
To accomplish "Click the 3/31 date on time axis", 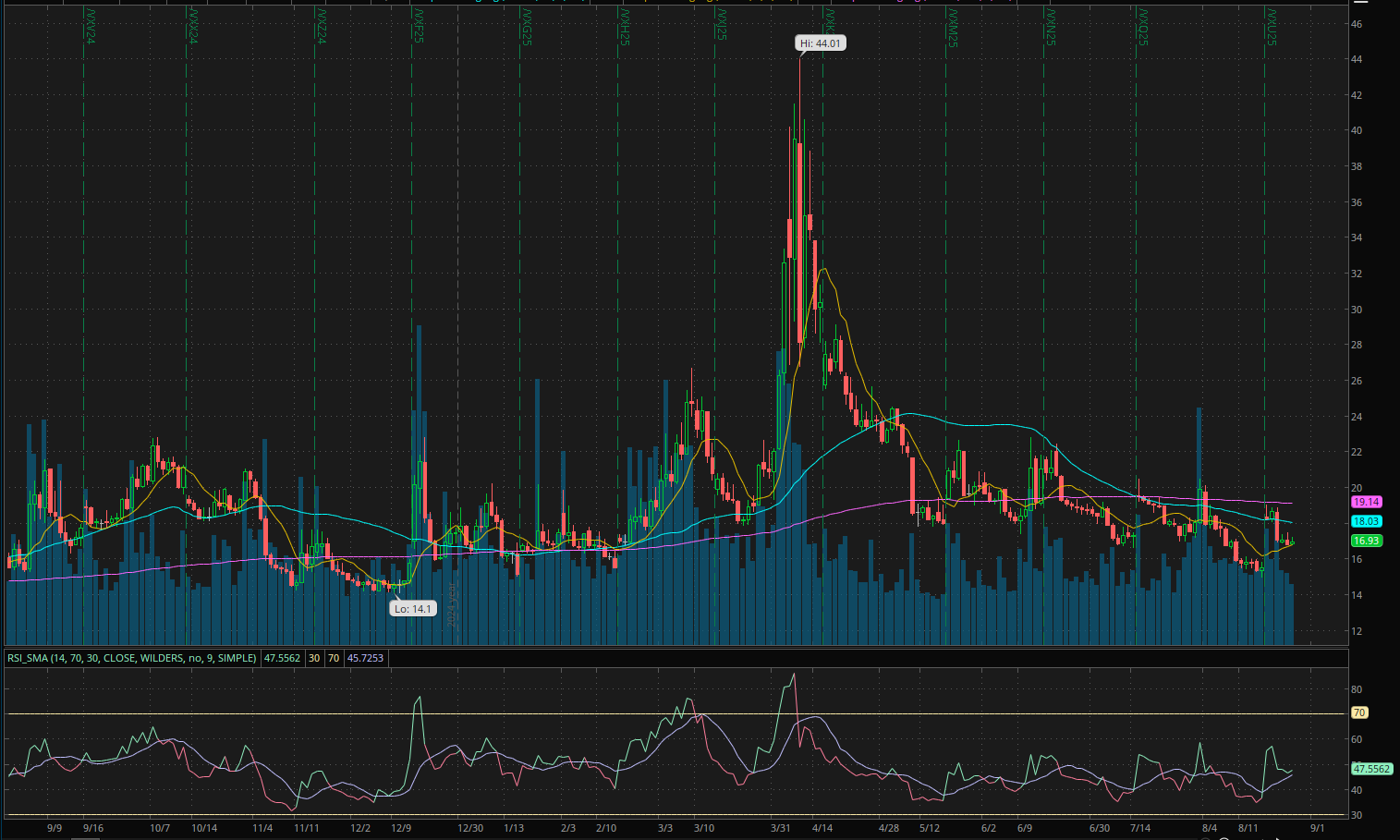I will [781, 828].
